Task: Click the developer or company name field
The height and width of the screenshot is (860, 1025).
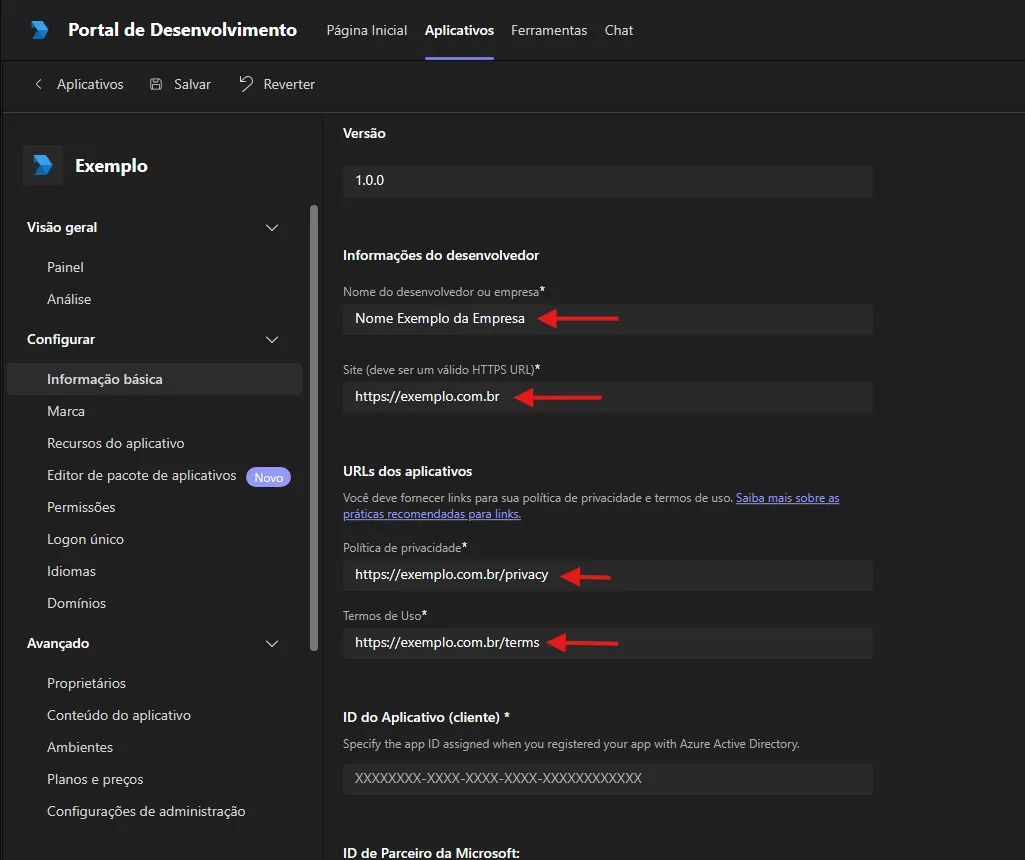Action: click(608, 320)
